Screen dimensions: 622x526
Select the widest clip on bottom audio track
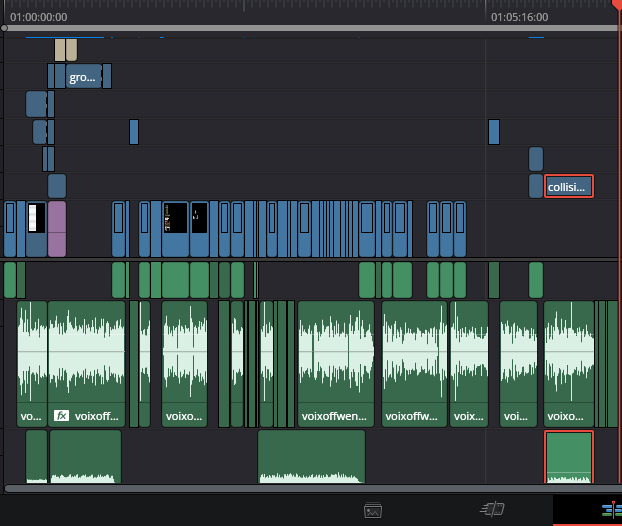[x=311, y=457]
